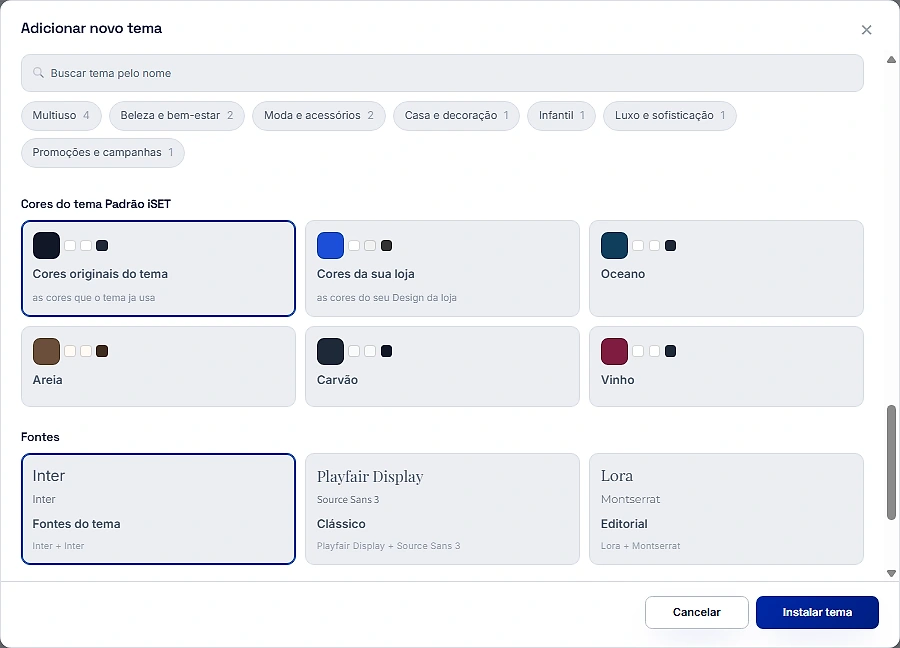The width and height of the screenshot is (900, 648).
Task: Select the Infantil category chip
Action: 561,115
